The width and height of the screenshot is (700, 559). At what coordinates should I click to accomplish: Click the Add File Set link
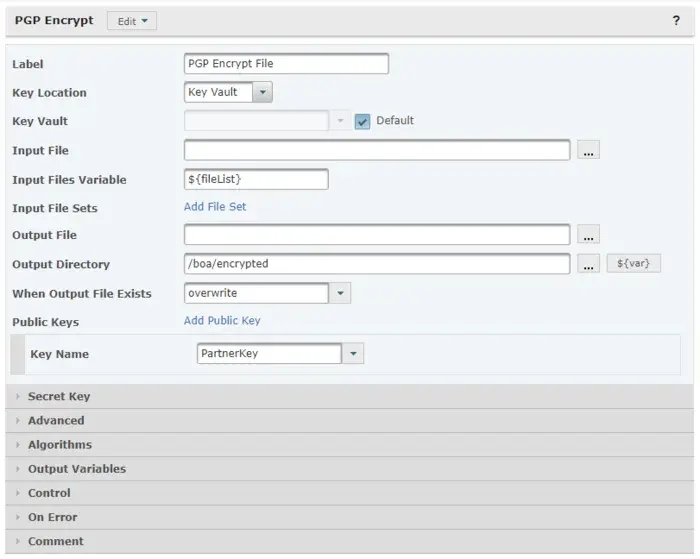point(215,207)
